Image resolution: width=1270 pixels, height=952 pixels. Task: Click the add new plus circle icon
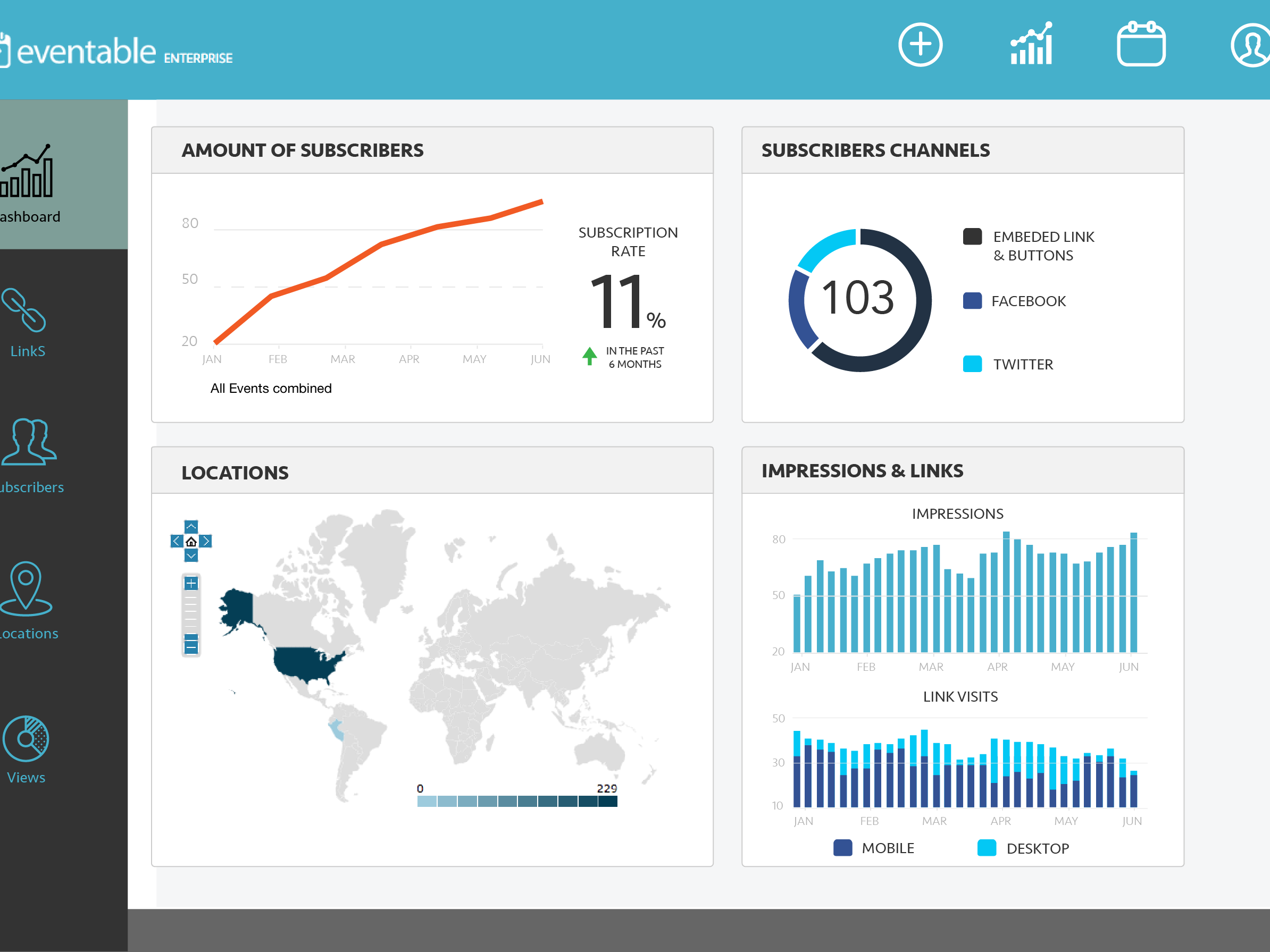pos(920,45)
